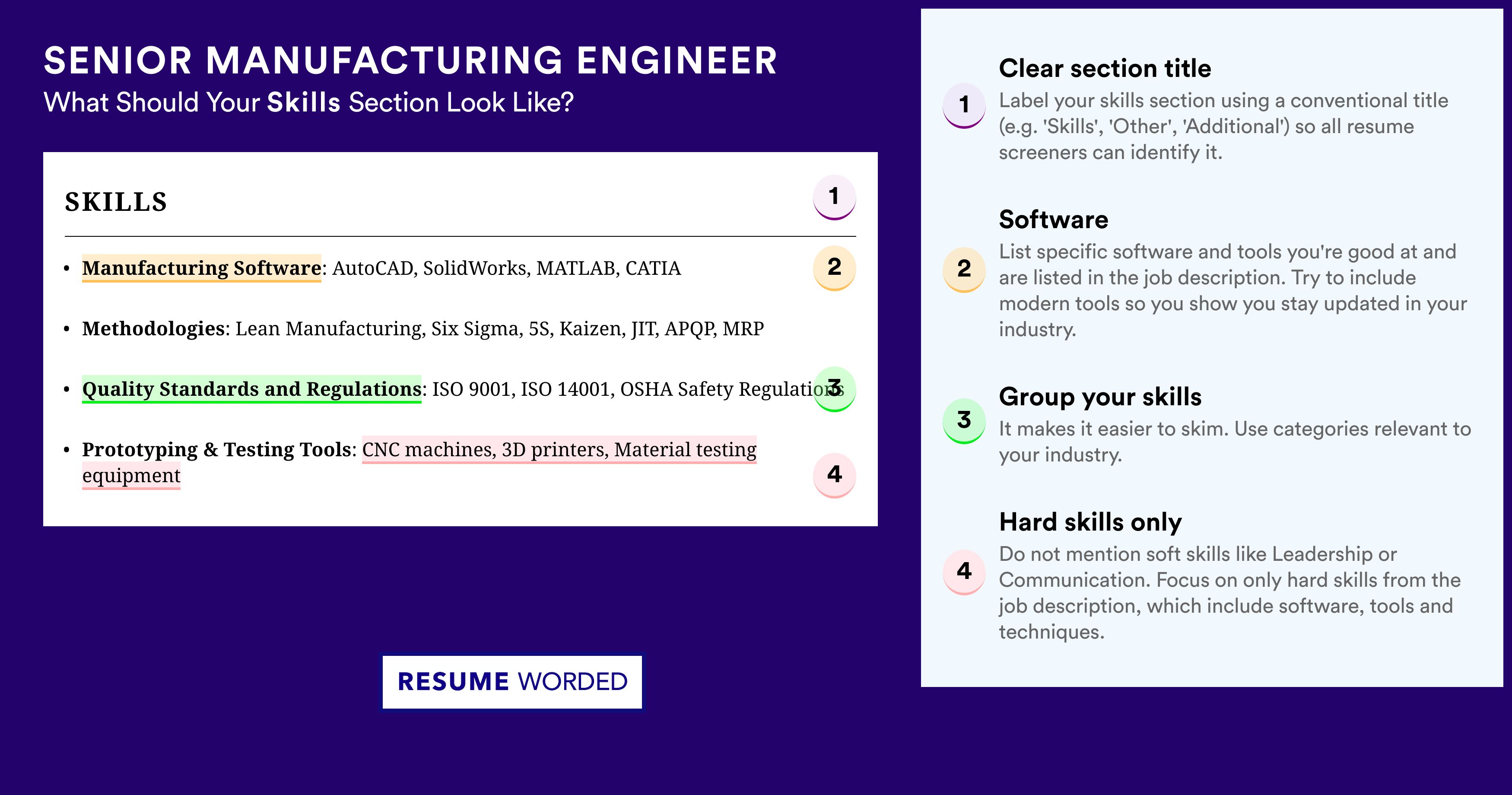This screenshot has width=1512, height=795.
Task: Click the Methodologies bullet label
Action: (x=153, y=329)
